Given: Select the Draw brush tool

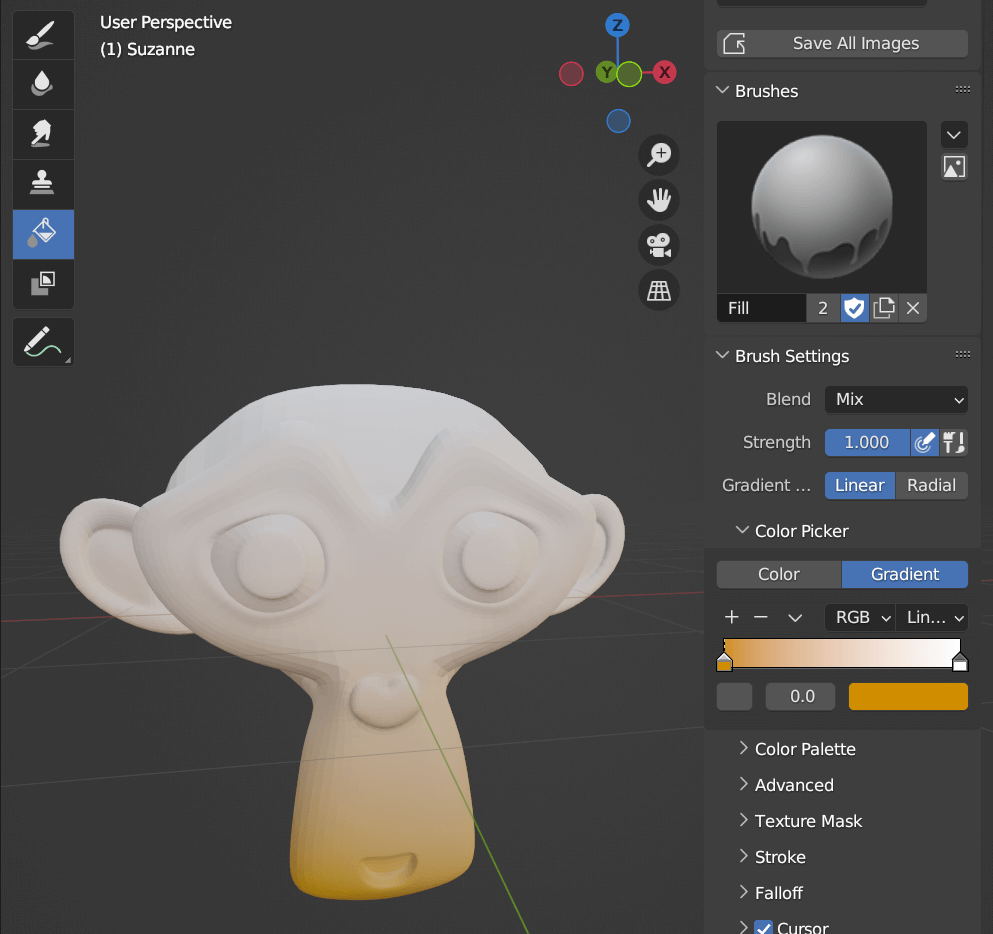Looking at the screenshot, I should pyautogui.click(x=43, y=35).
